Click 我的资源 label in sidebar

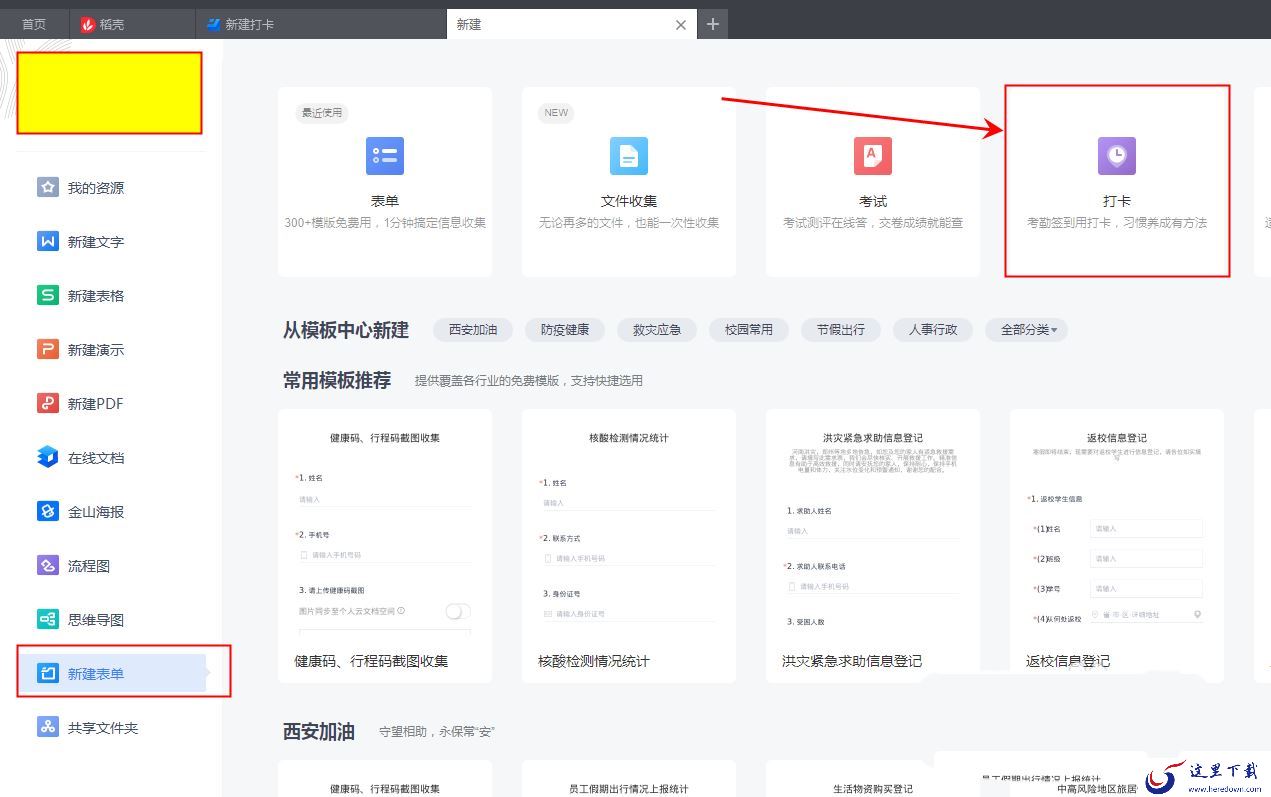coord(96,188)
